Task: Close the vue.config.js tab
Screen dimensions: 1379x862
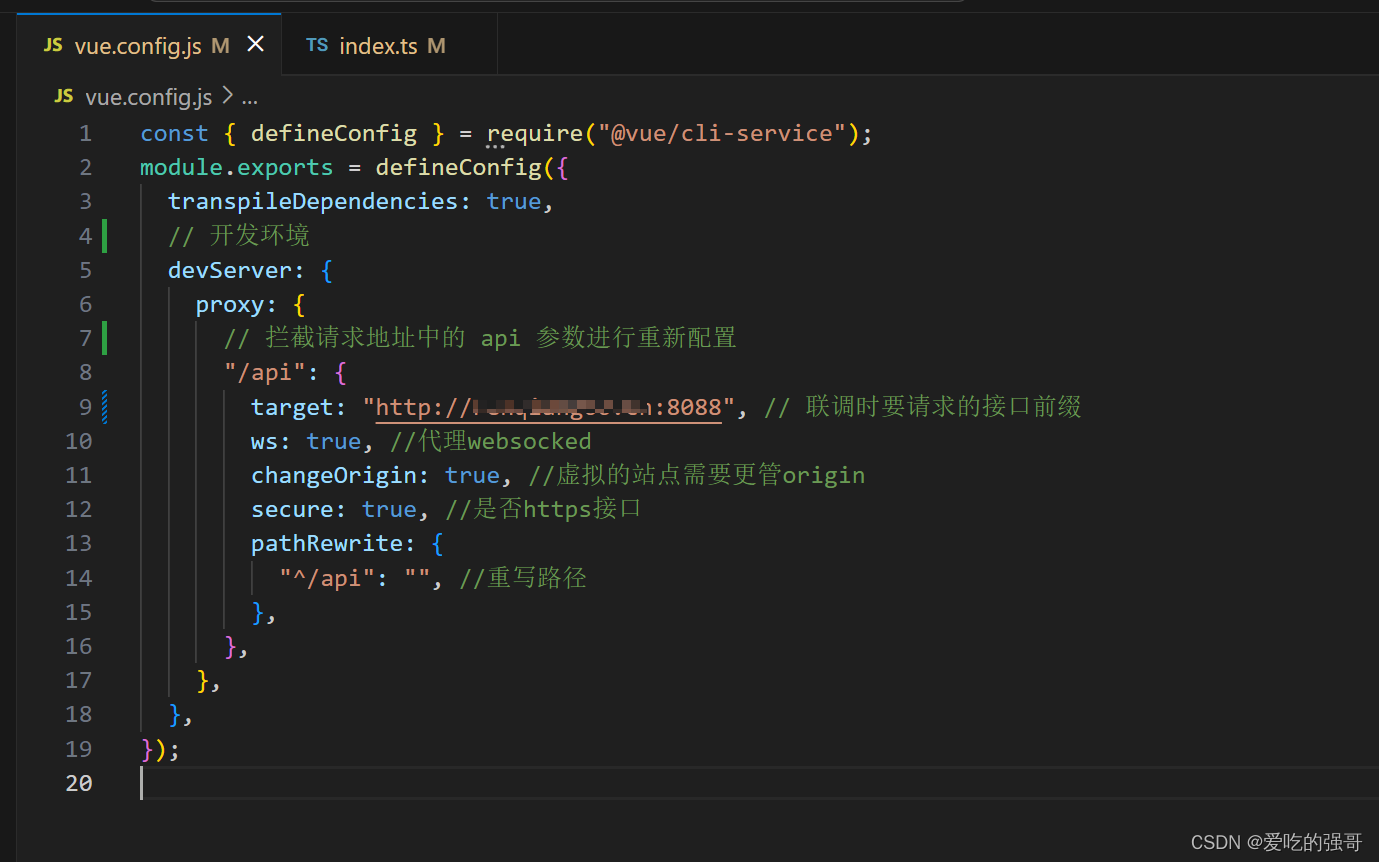Action: 256,44
